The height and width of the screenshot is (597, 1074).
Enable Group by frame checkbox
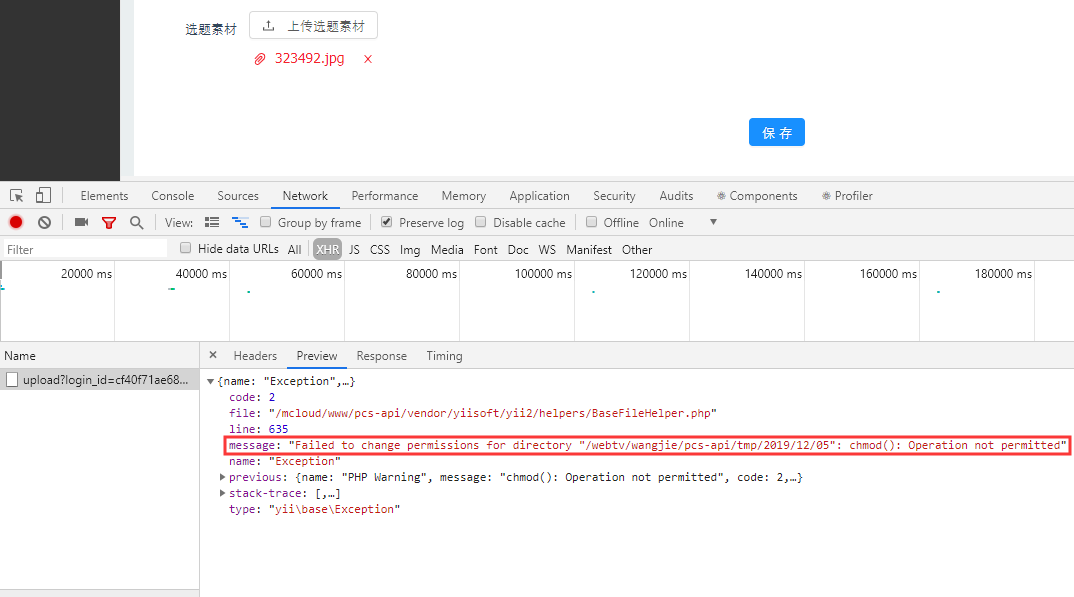pyautogui.click(x=266, y=222)
